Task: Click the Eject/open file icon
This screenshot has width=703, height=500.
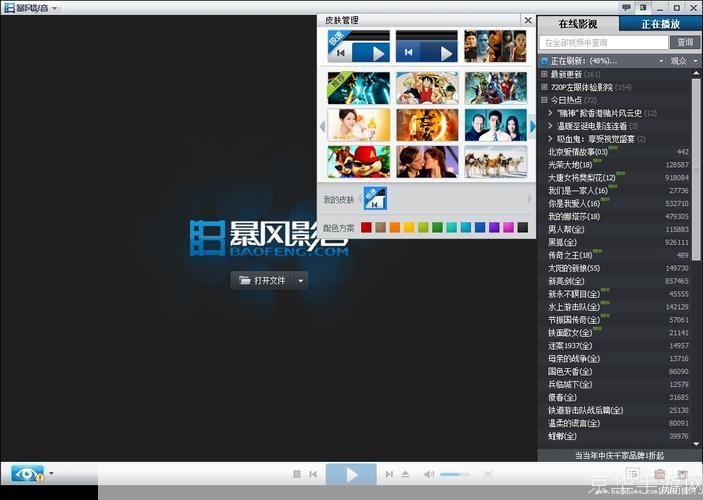Action: pos(405,474)
